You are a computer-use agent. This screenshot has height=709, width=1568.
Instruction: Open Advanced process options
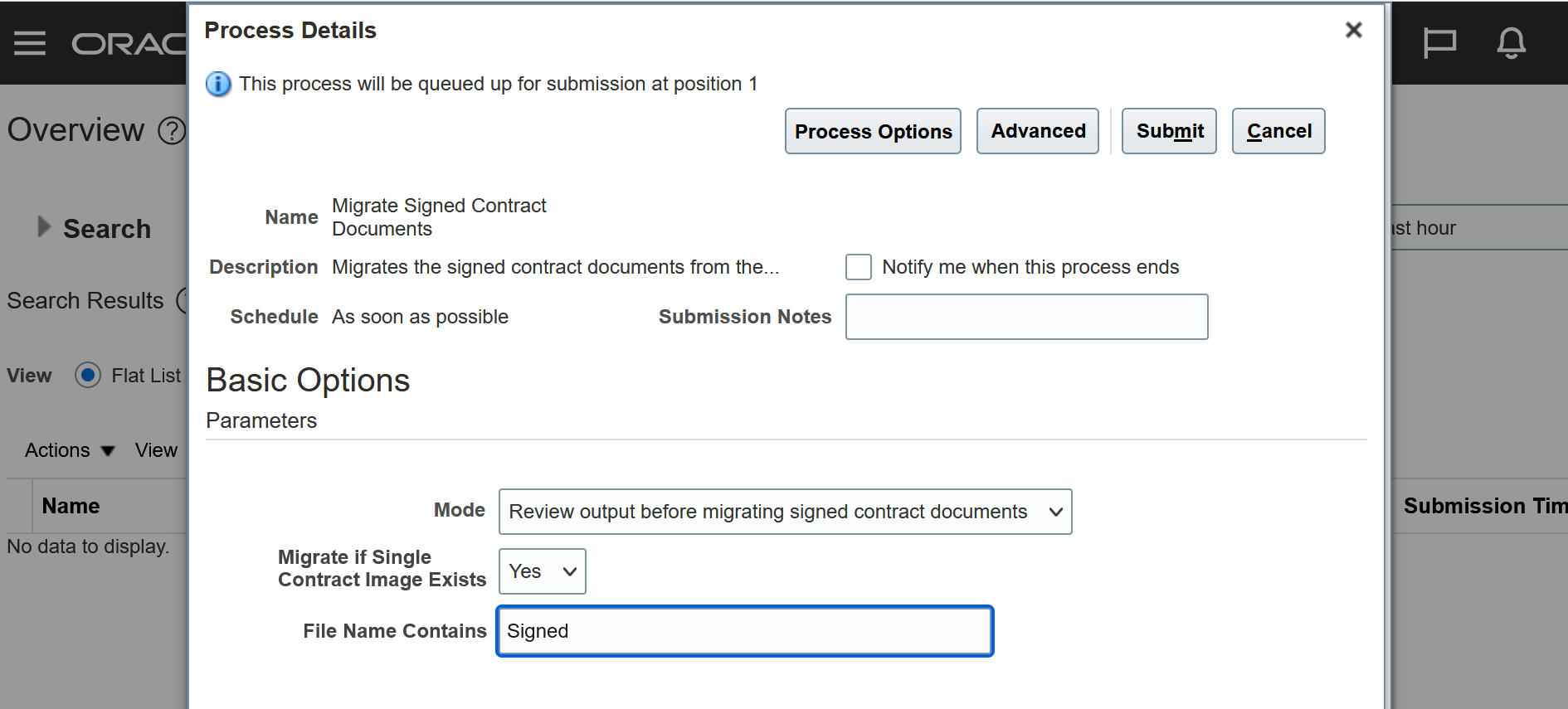coord(1037,131)
